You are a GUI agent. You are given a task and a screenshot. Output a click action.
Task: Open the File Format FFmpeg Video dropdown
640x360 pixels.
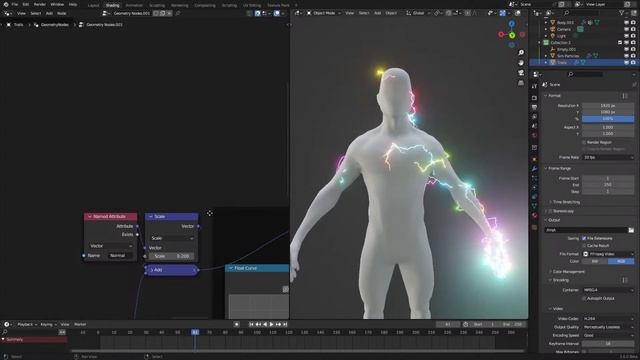click(608, 254)
